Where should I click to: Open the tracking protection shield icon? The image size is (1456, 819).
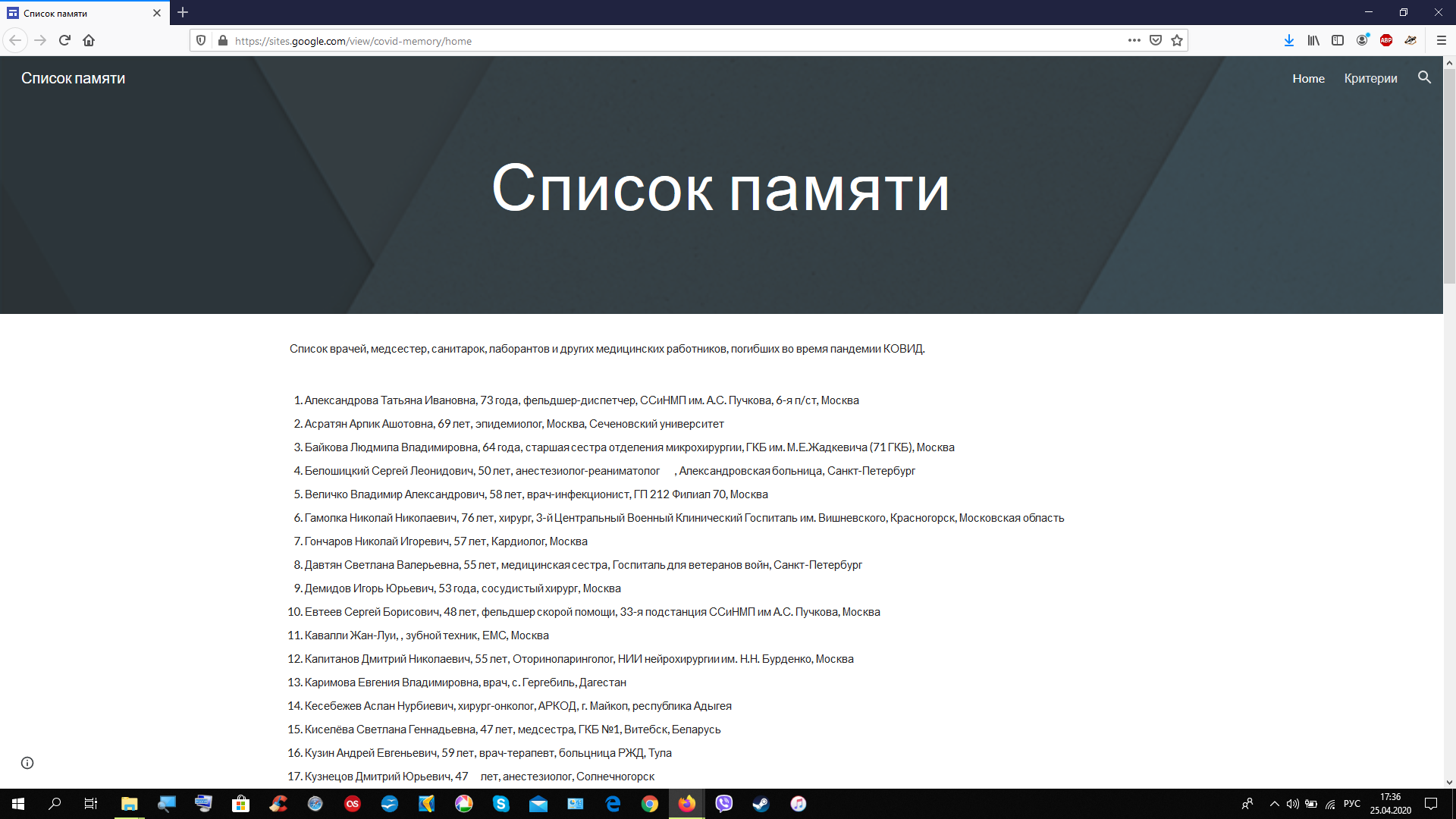pyautogui.click(x=201, y=40)
